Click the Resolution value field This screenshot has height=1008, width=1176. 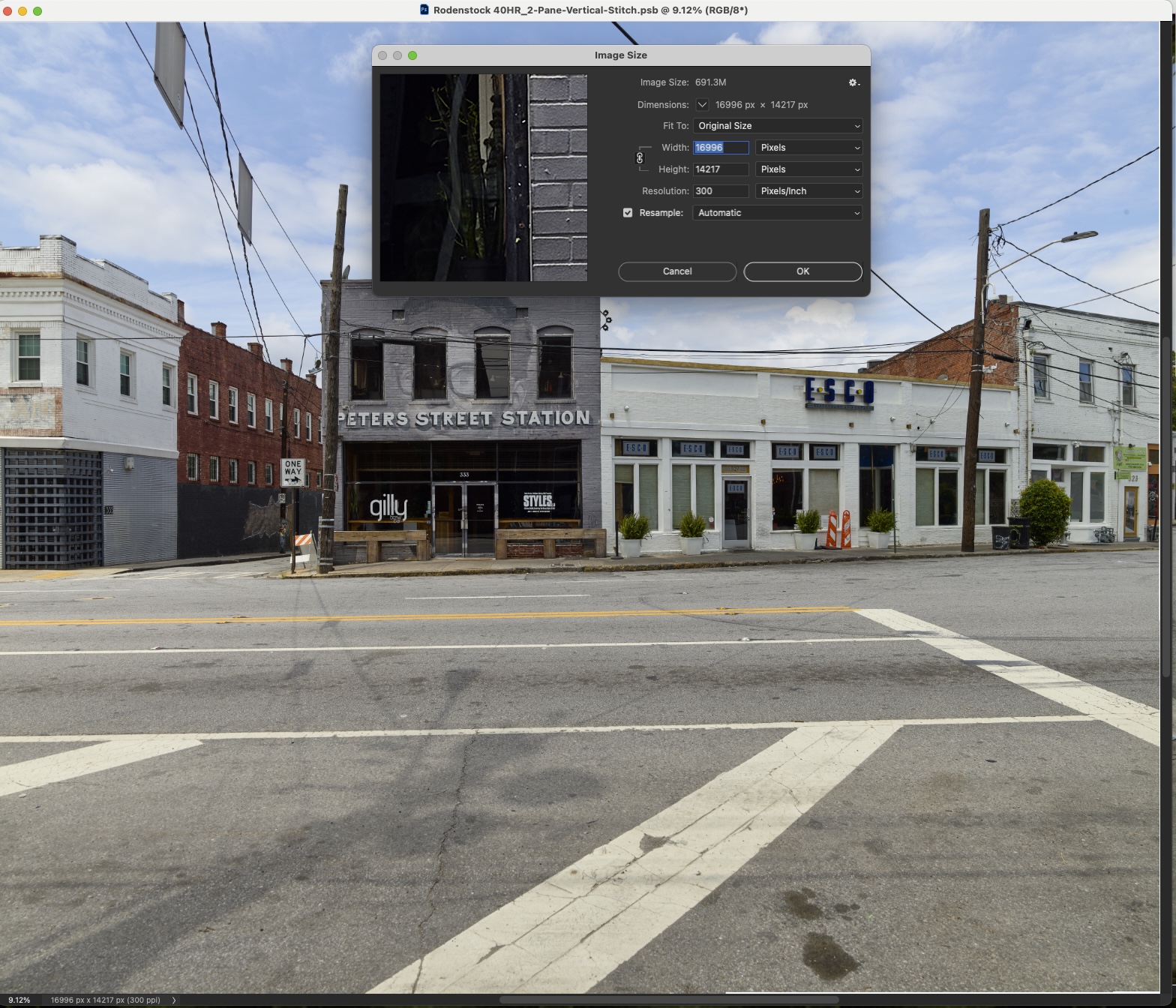coord(720,191)
